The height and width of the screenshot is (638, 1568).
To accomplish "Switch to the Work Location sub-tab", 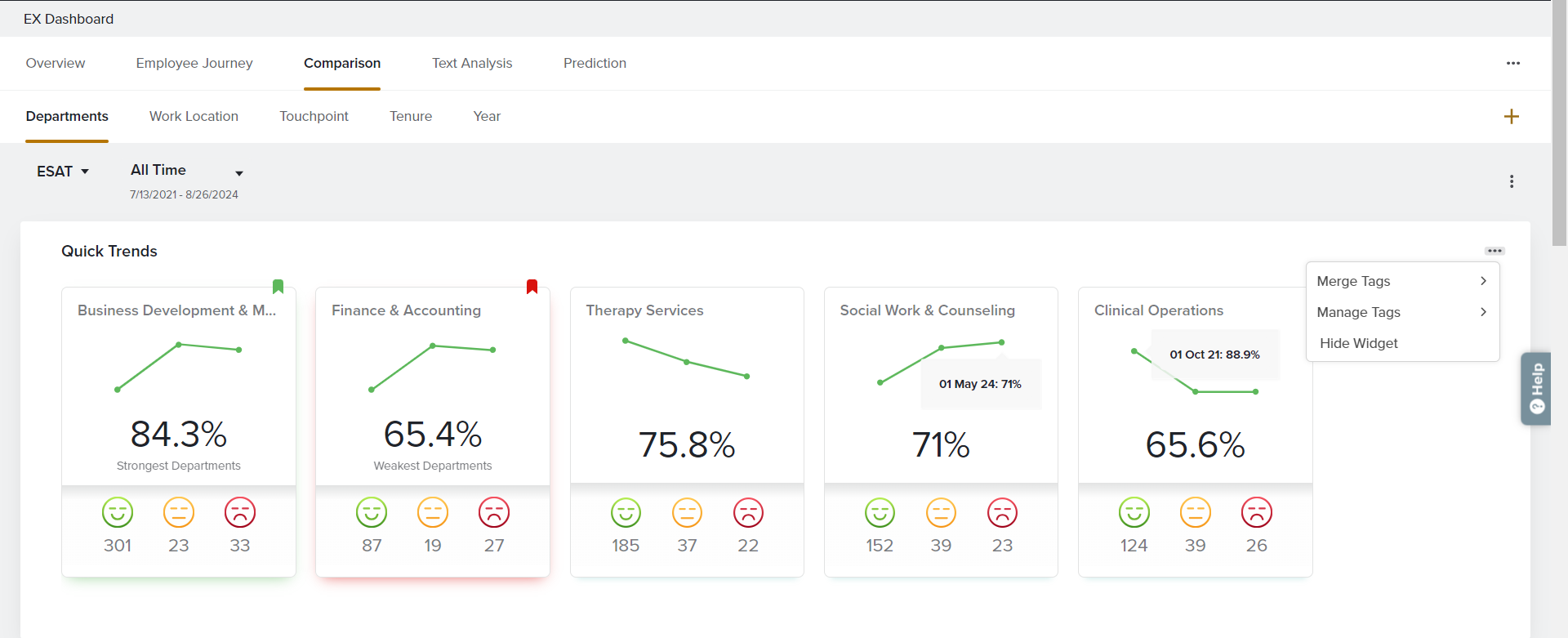I will 194,117.
